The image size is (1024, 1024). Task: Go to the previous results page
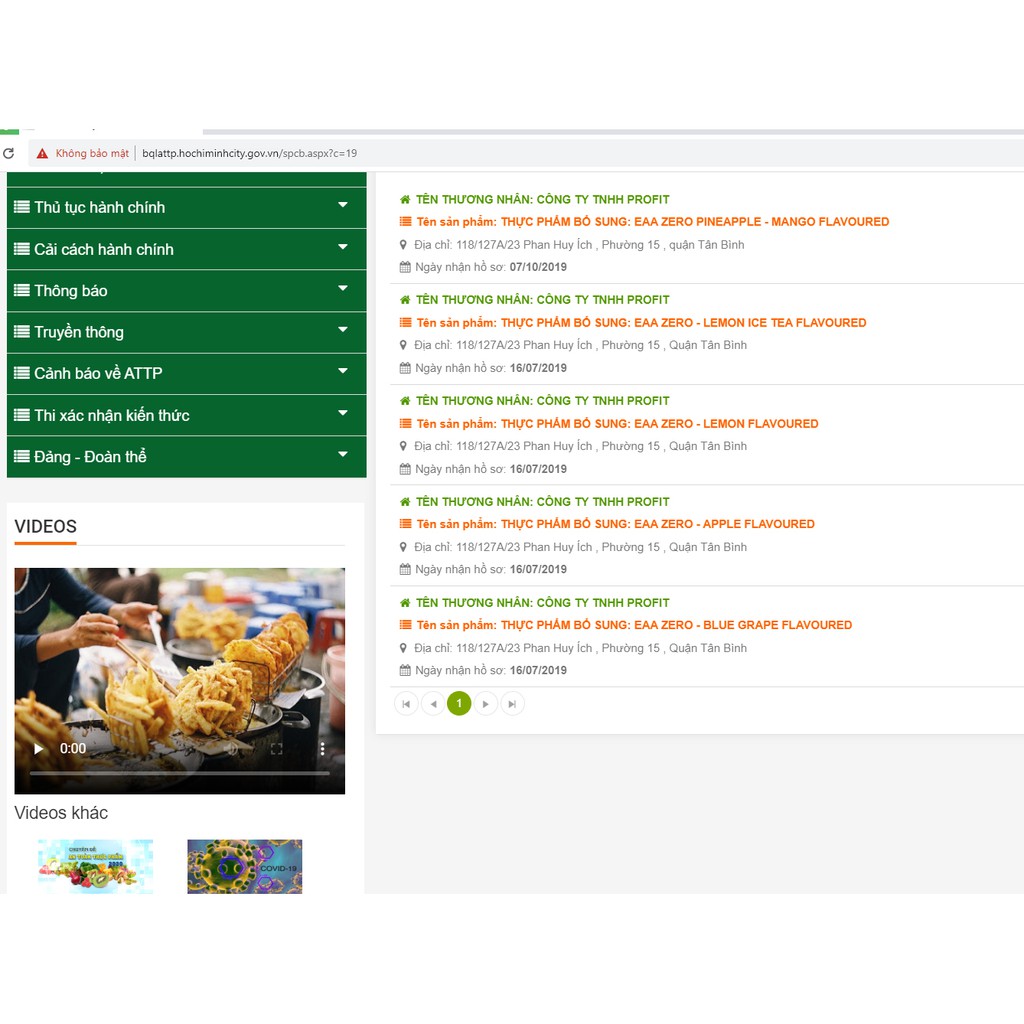pos(433,704)
